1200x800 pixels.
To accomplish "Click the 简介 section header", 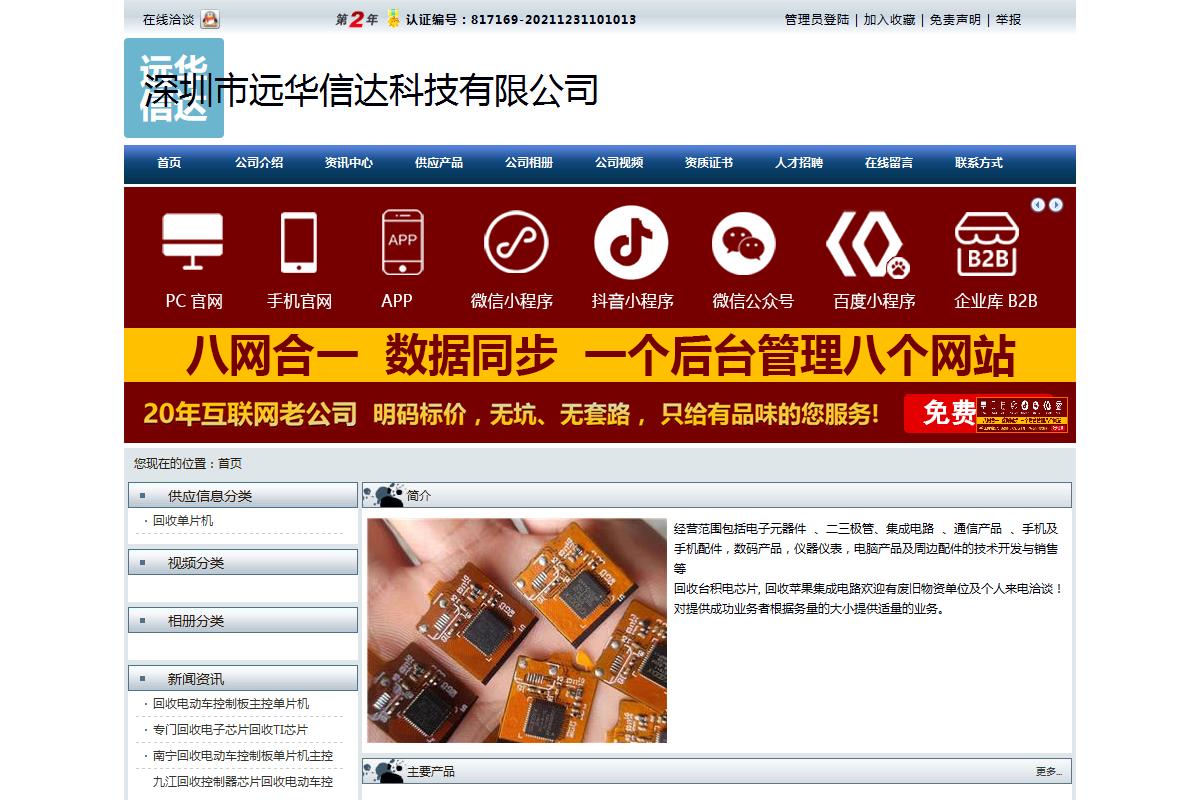I will (717, 495).
